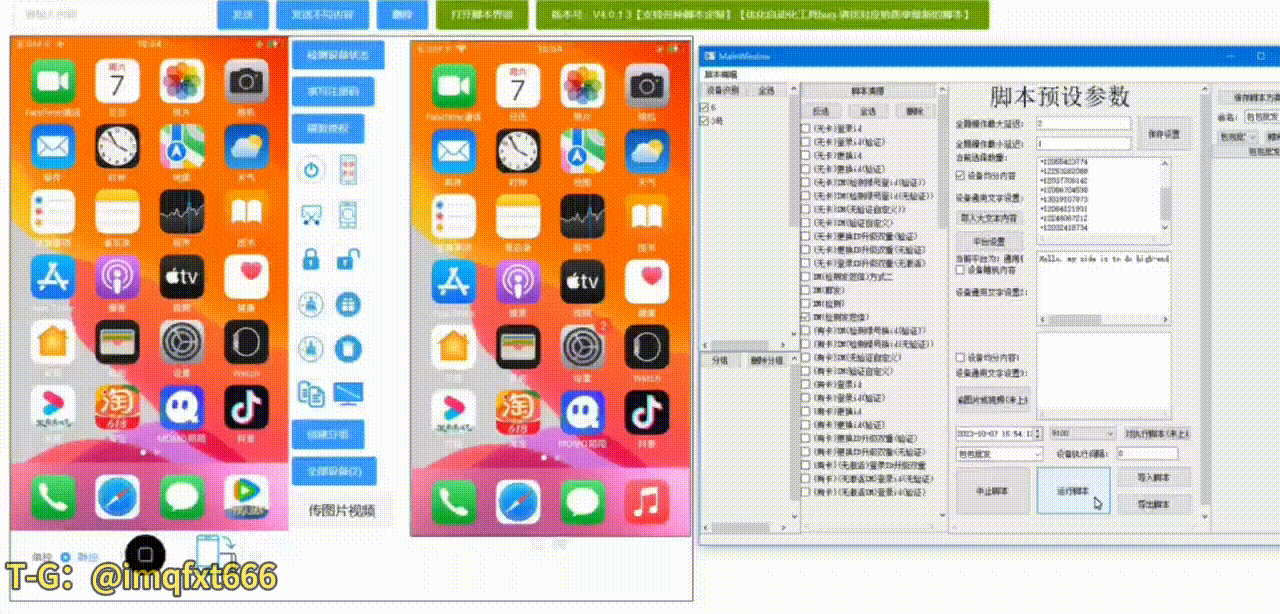Uncheck the ticked IM script checkbox in script list
The image size is (1280, 614).
click(x=806, y=316)
